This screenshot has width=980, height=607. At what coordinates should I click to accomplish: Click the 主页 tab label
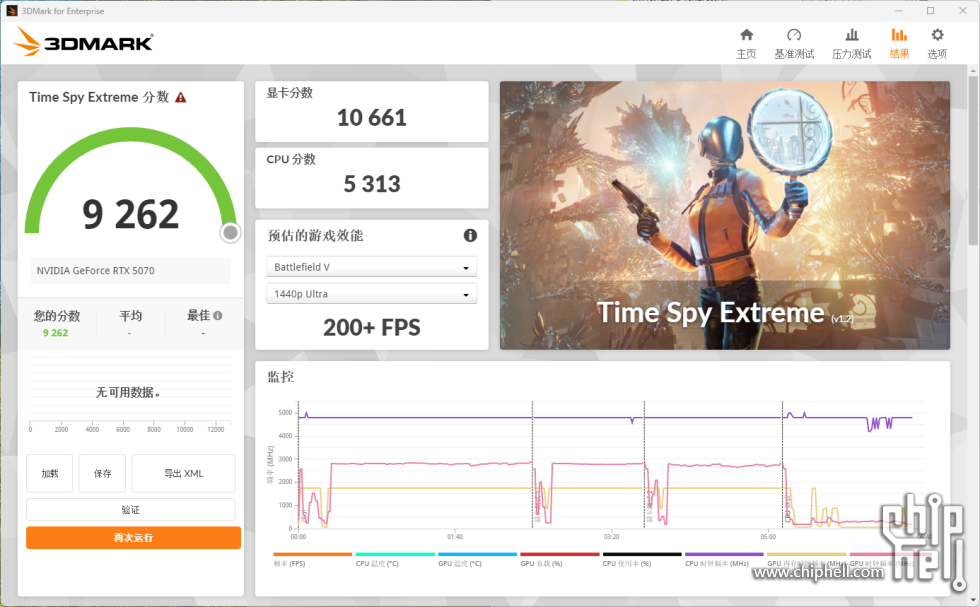[746, 54]
